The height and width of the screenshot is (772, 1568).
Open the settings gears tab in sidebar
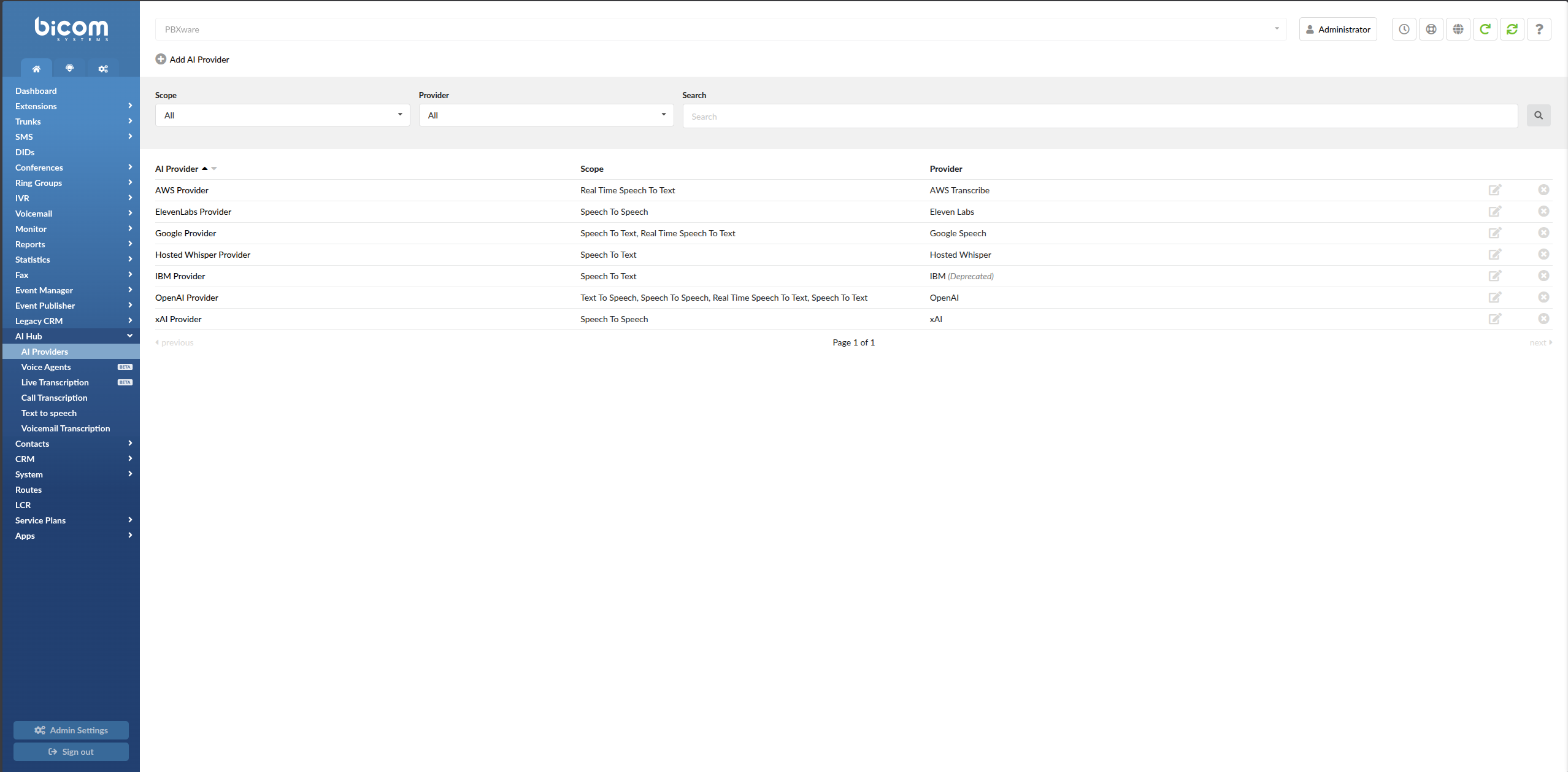(x=103, y=69)
